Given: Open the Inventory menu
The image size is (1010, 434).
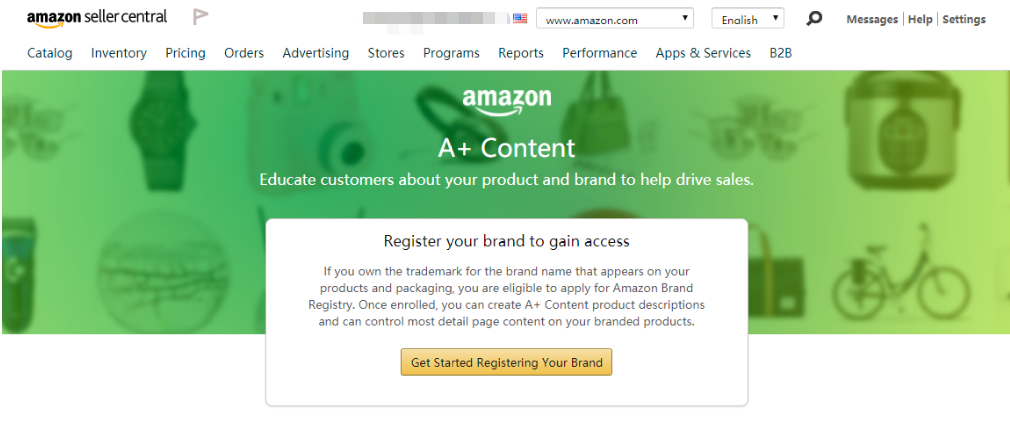Looking at the screenshot, I should click(x=119, y=53).
